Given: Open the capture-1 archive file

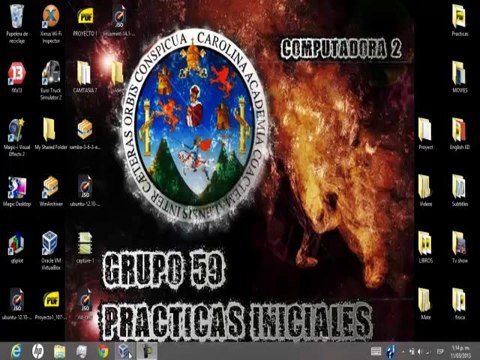Looking at the screenshot, I should click(x=85, y=248).
